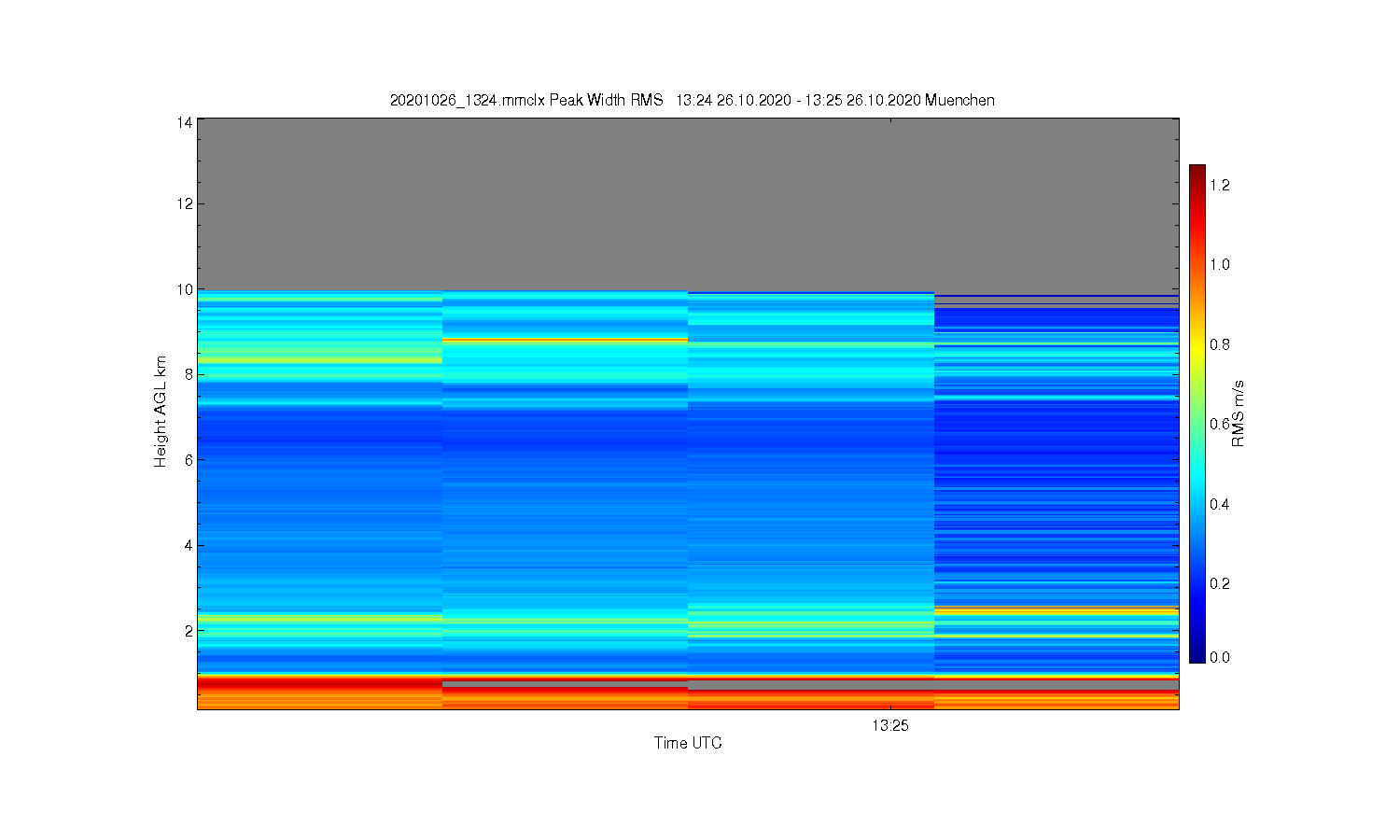Click the 13:25 time axis label

point(890,725)
